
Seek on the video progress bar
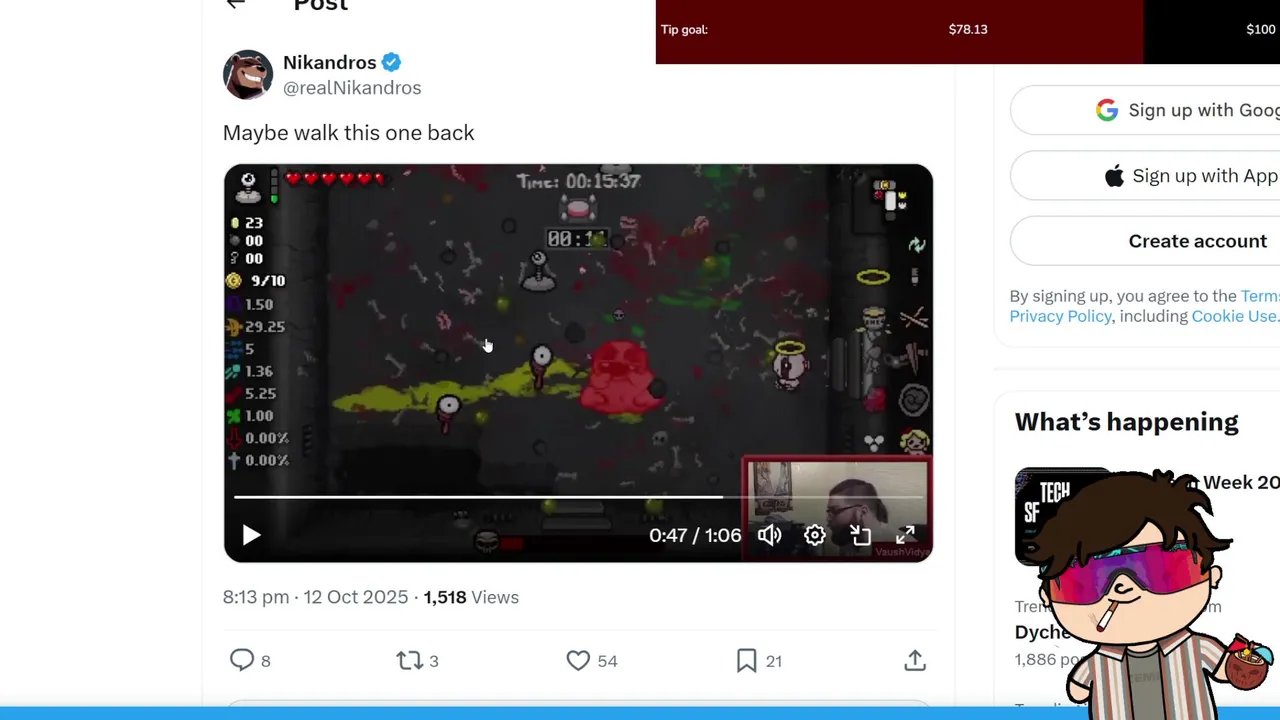coord(578,496)
